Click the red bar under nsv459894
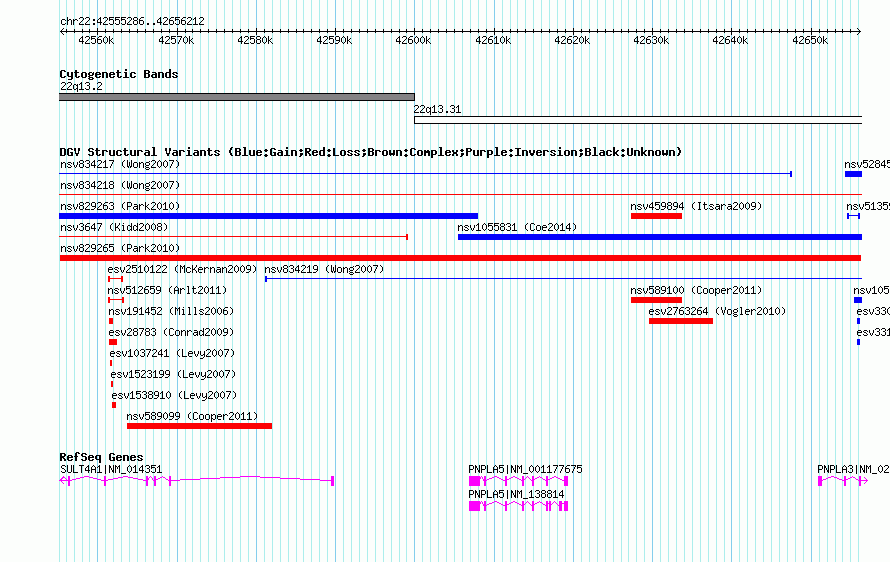Viewport: 890px width, 562px height. (656, 216)
